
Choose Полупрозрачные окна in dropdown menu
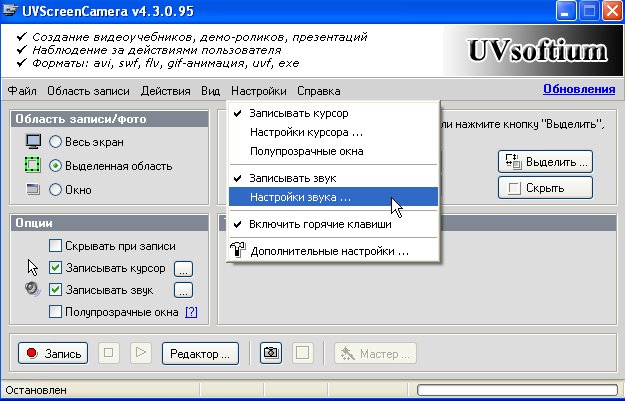(333, 151)
